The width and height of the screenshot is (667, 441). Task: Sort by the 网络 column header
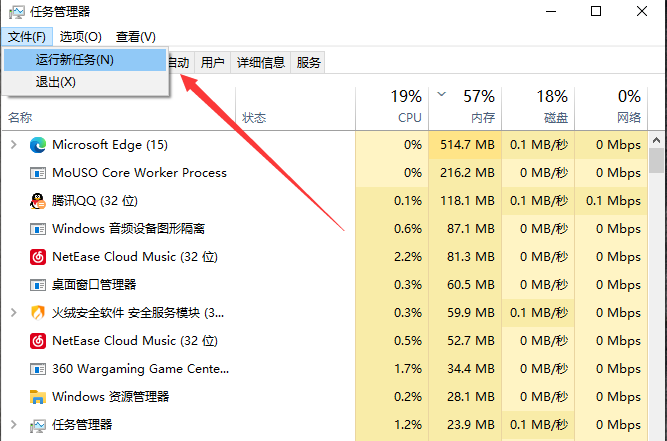click(x=611, y=108)
